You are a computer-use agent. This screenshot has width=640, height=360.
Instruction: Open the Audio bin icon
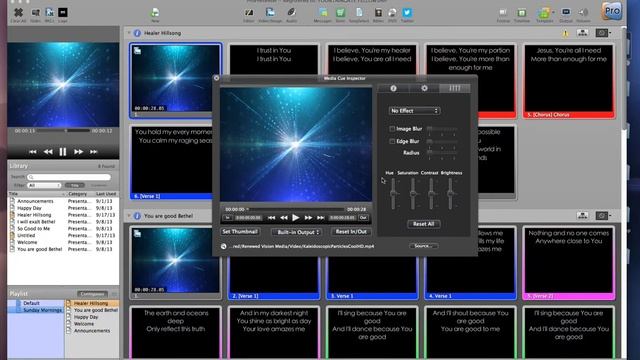(x=291, y=13)
